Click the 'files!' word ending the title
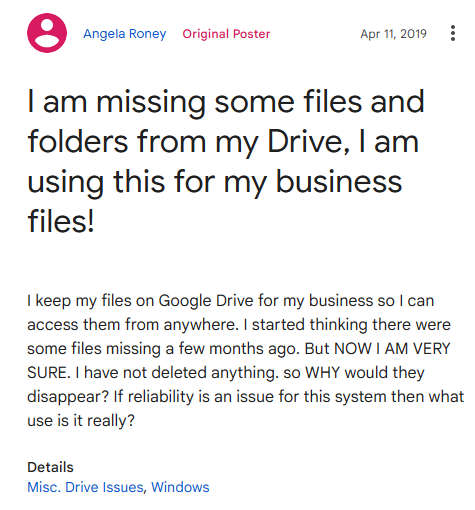The height and width of the screenshot is (510, 475). tap(61, 221)
